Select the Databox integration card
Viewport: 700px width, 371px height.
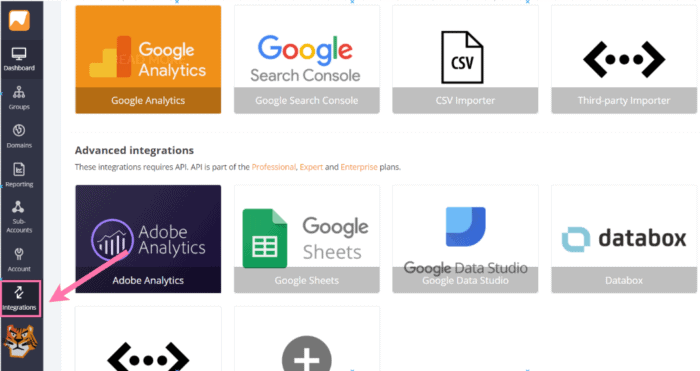[x=624, y=239]
